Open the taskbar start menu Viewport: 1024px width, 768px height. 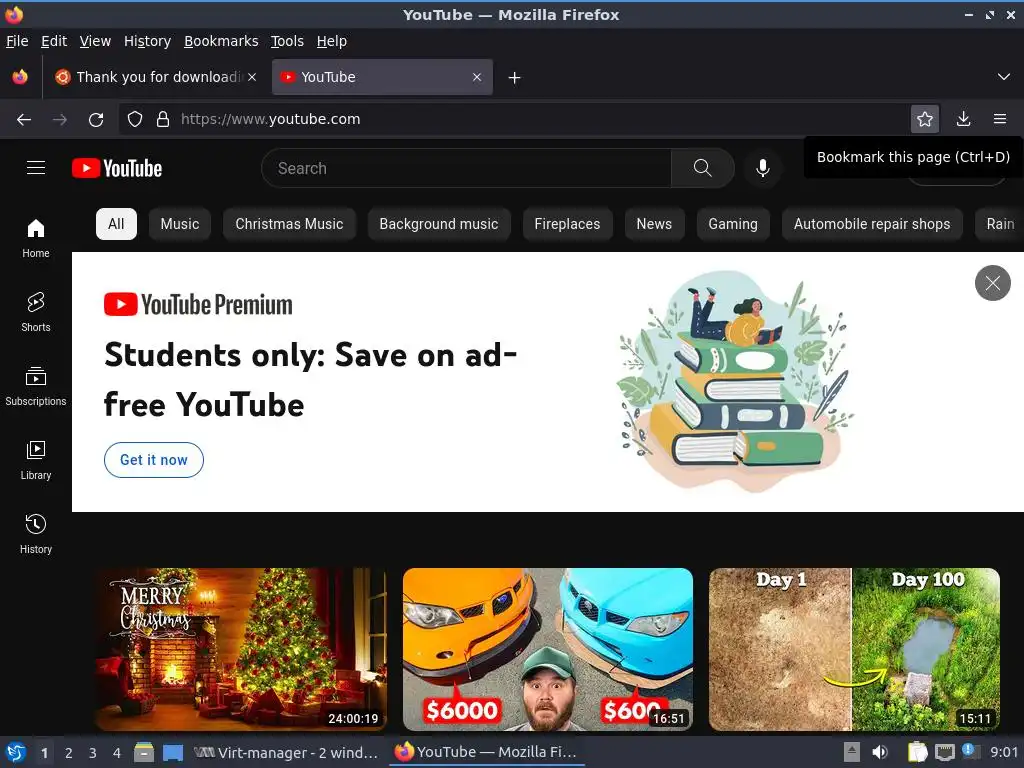click(x=16, y=752)
